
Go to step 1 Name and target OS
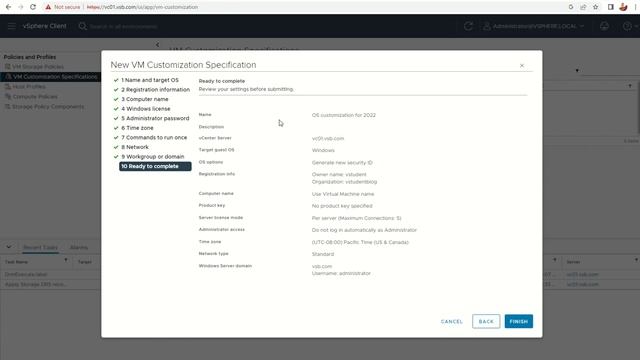150,80
